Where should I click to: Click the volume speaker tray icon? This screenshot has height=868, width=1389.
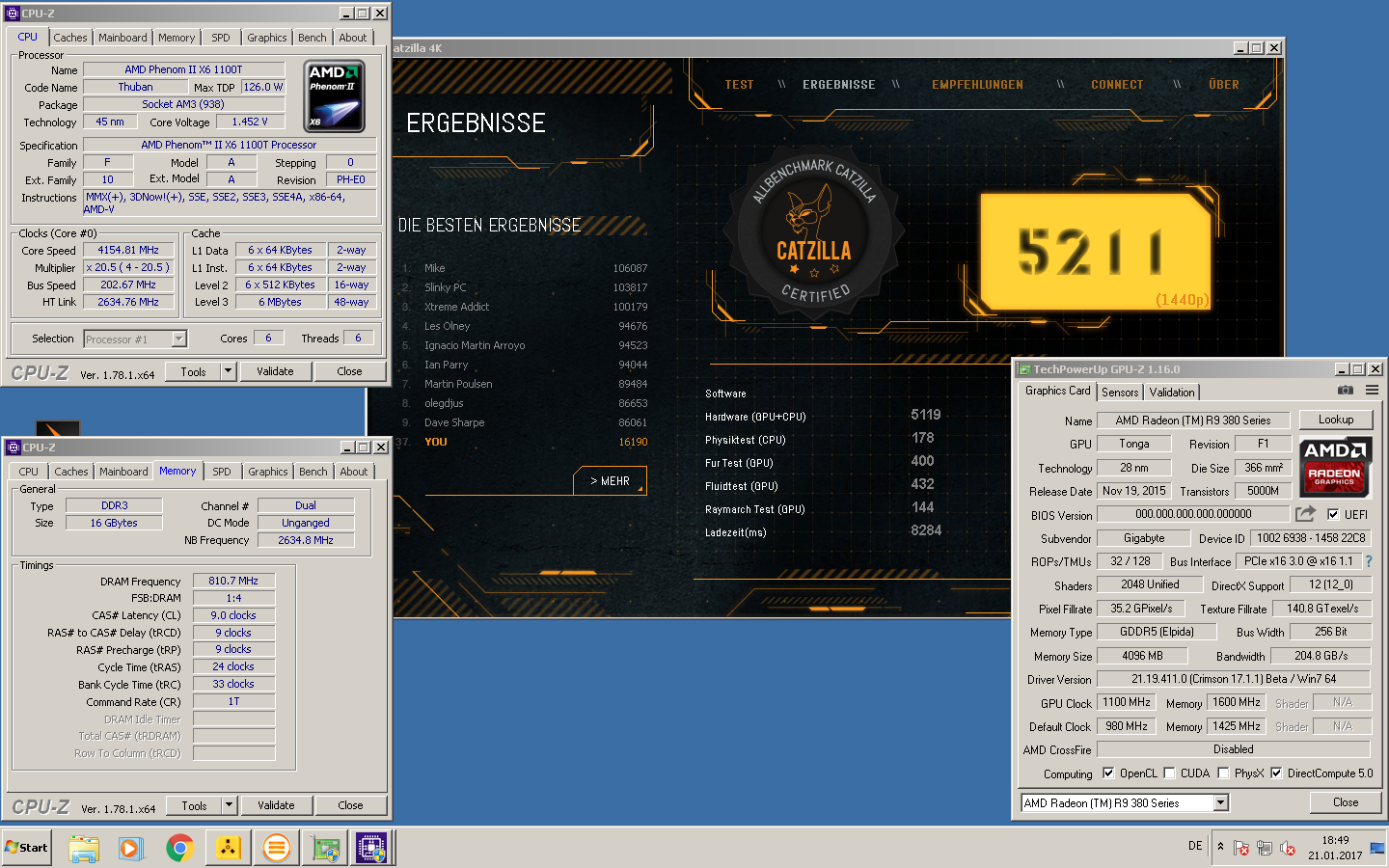click(x=1287, y=849)
